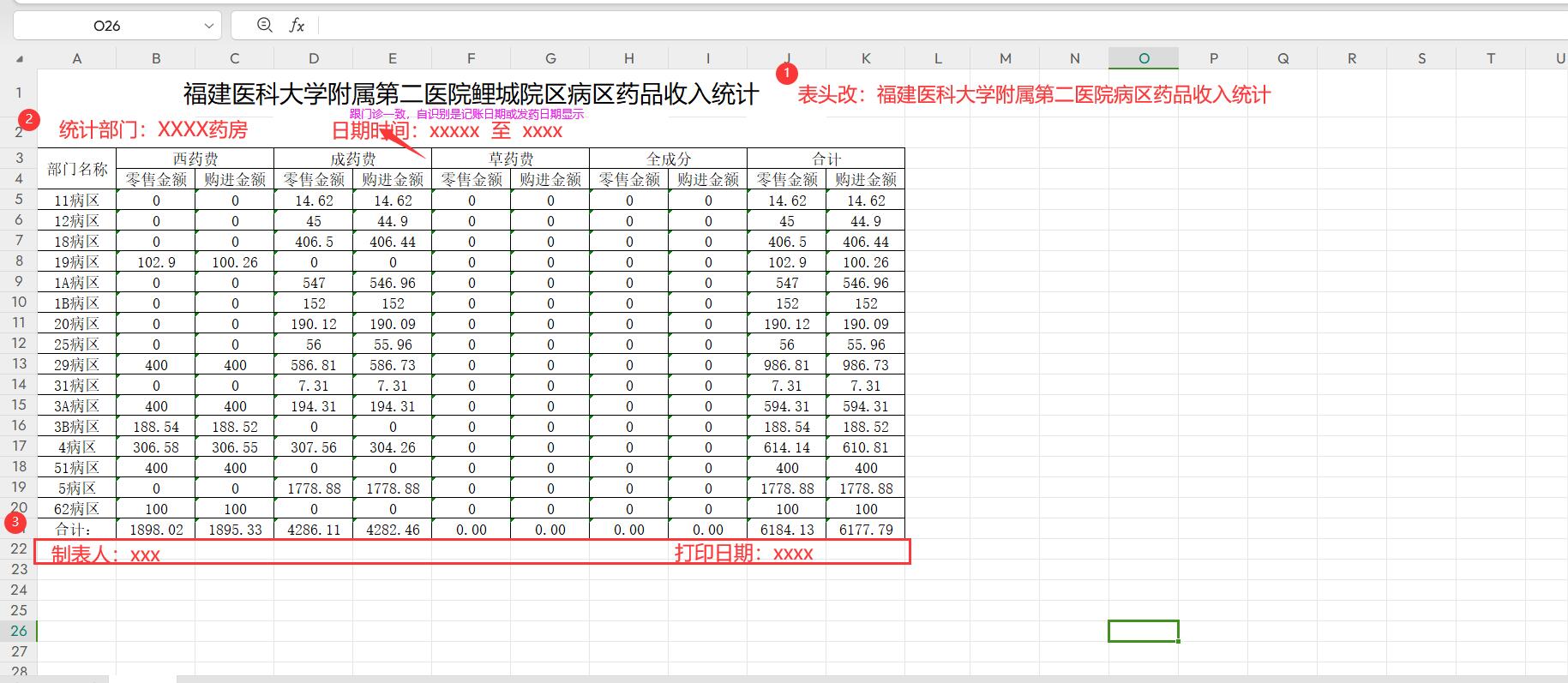Click the 合计: label cell in column A
Screen dimensions: 1568x683
click(77, 530)
